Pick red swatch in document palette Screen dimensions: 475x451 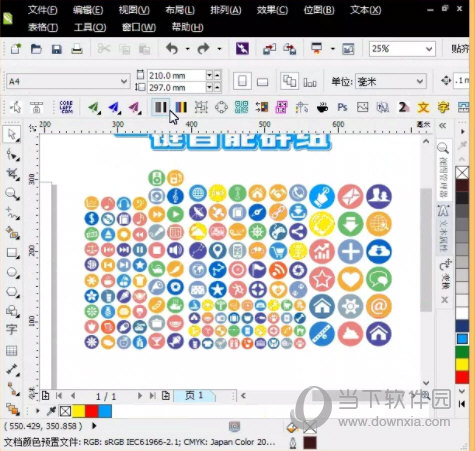(92, 411)
